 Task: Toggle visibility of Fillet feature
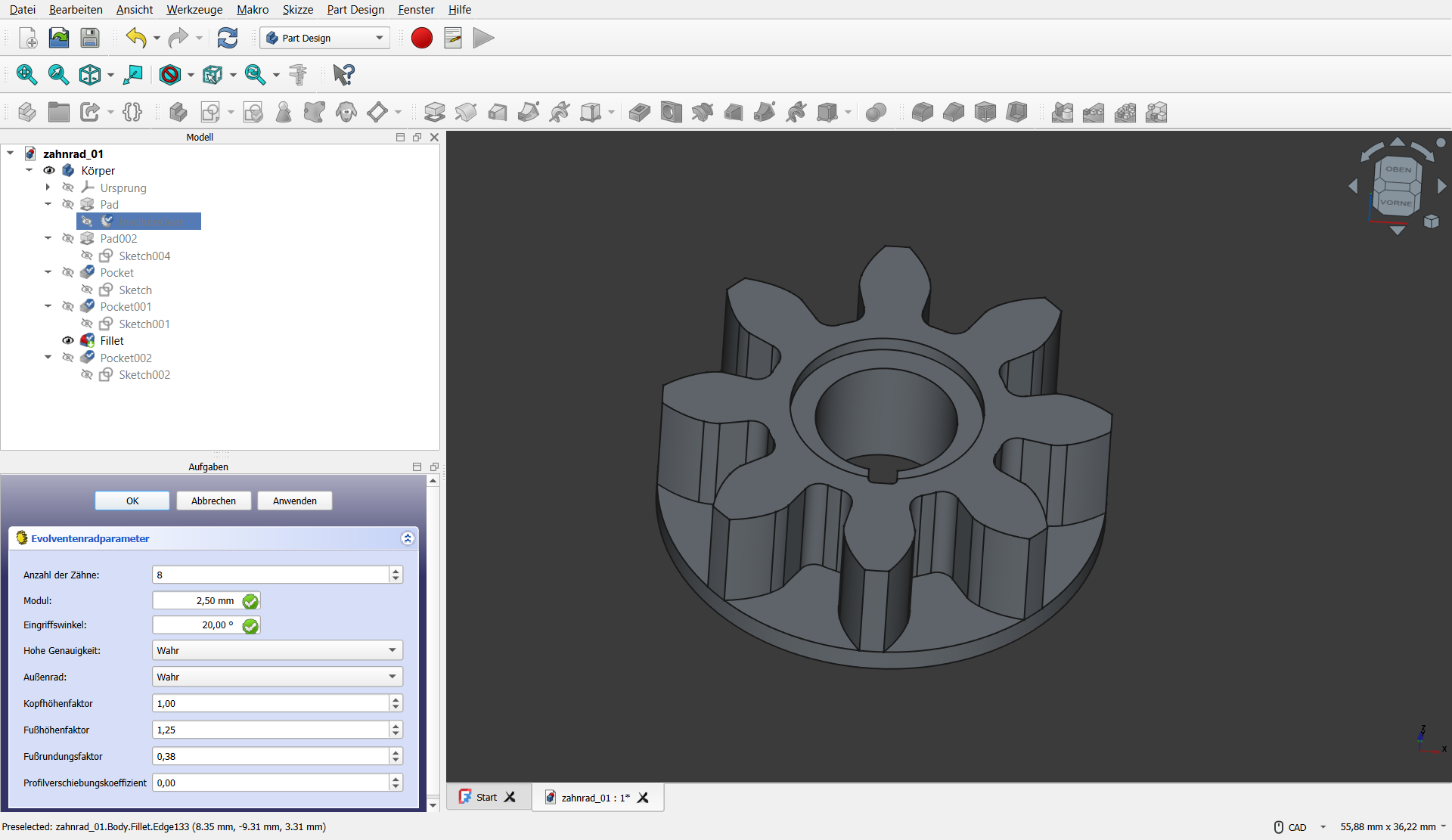point(68,341)
